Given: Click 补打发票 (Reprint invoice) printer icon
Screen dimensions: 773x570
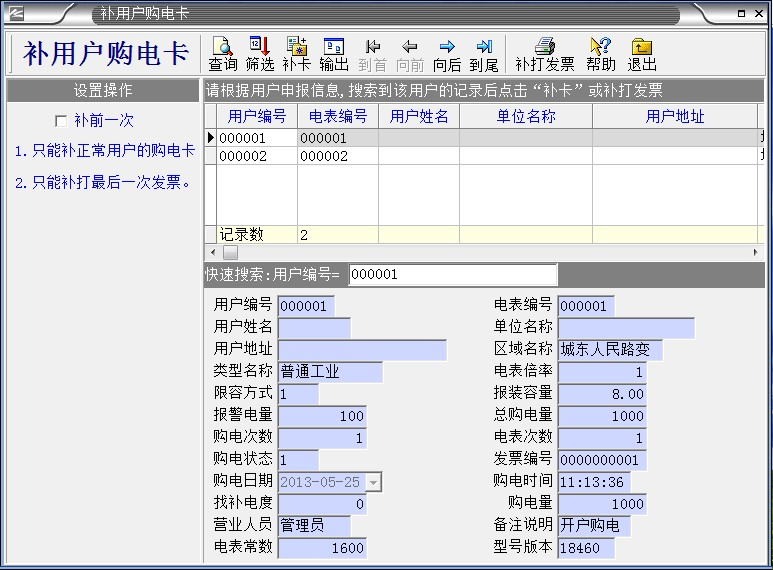Looking at the screenshot, I should click(544, 54).
